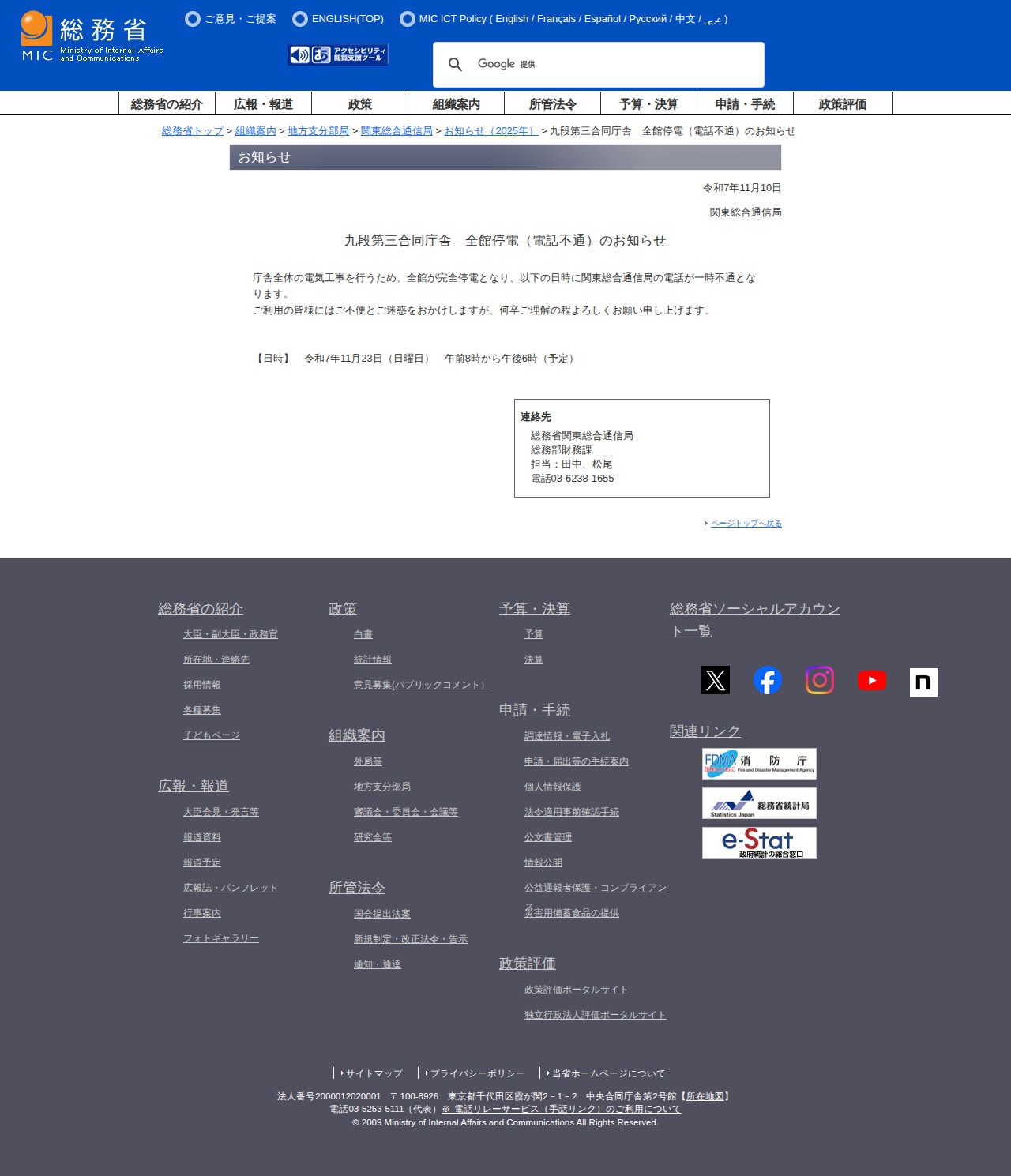Image resolution: width=1011 pixels, height=1176 pixels.
Task: Open the プライバシーポリシー footer link
Action: (475, 1073)
